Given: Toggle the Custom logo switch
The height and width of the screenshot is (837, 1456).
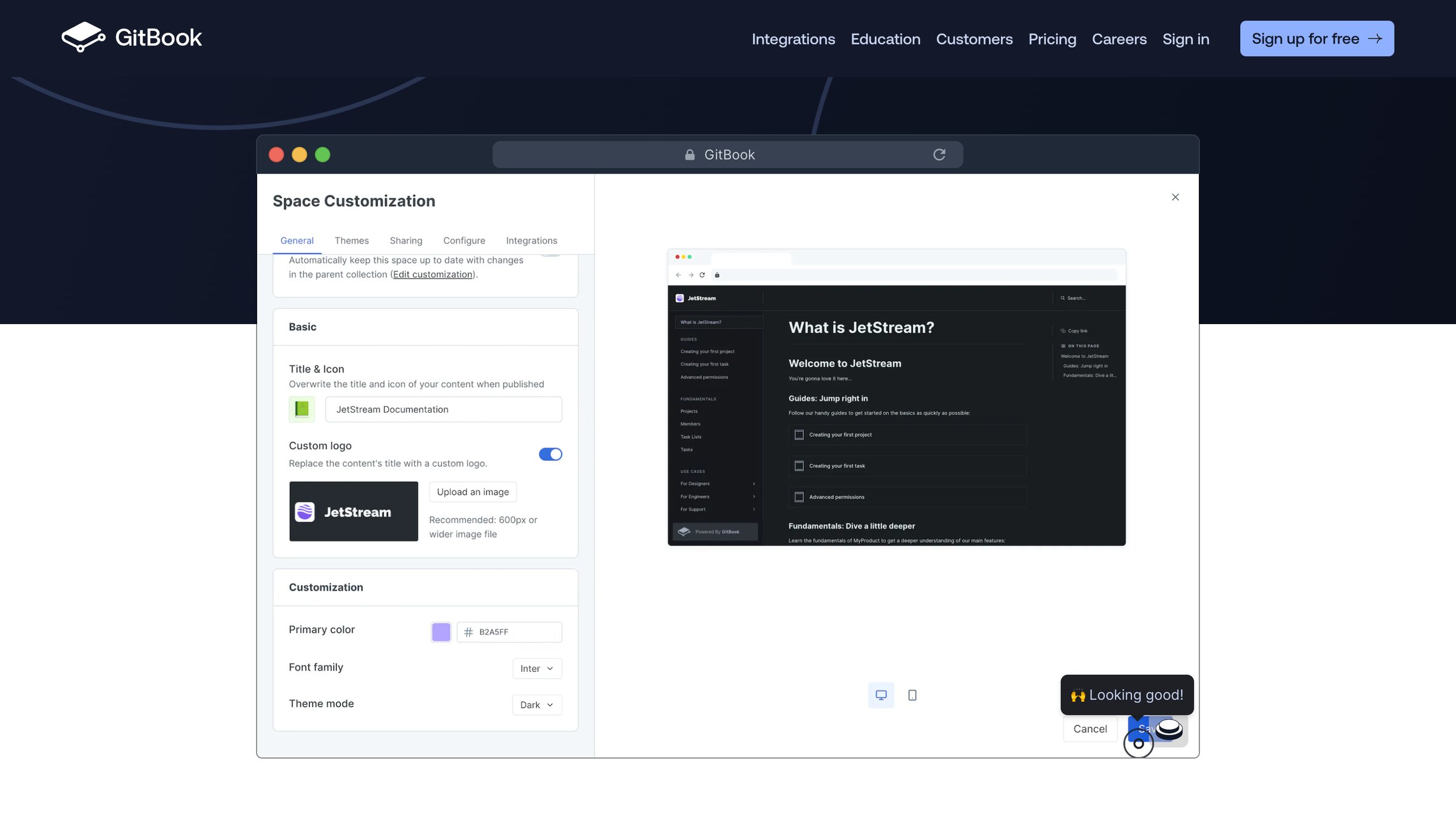Looking at the screenshot, I should pos(550,454).
